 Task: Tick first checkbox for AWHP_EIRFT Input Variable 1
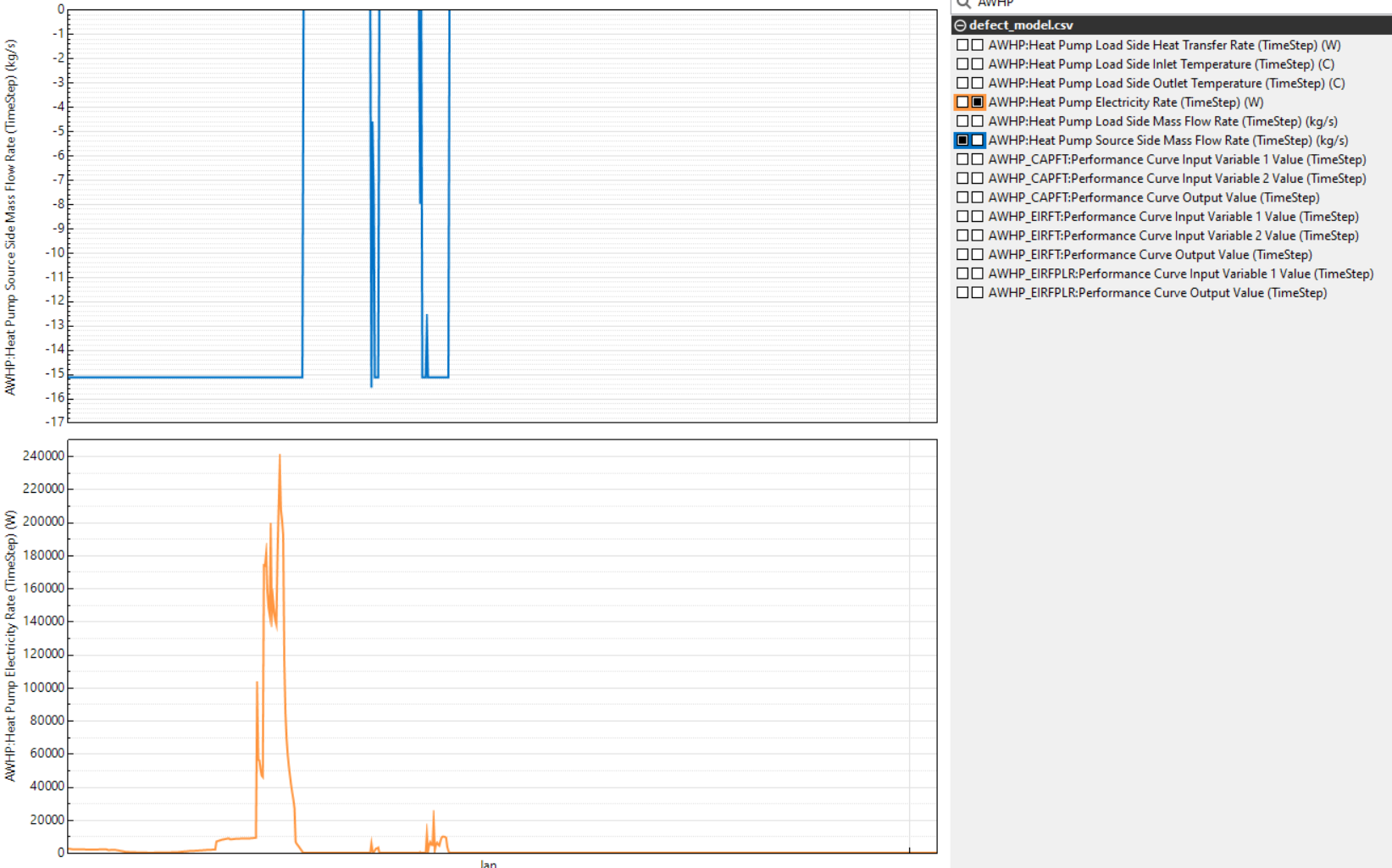click(x=962, y=217)
